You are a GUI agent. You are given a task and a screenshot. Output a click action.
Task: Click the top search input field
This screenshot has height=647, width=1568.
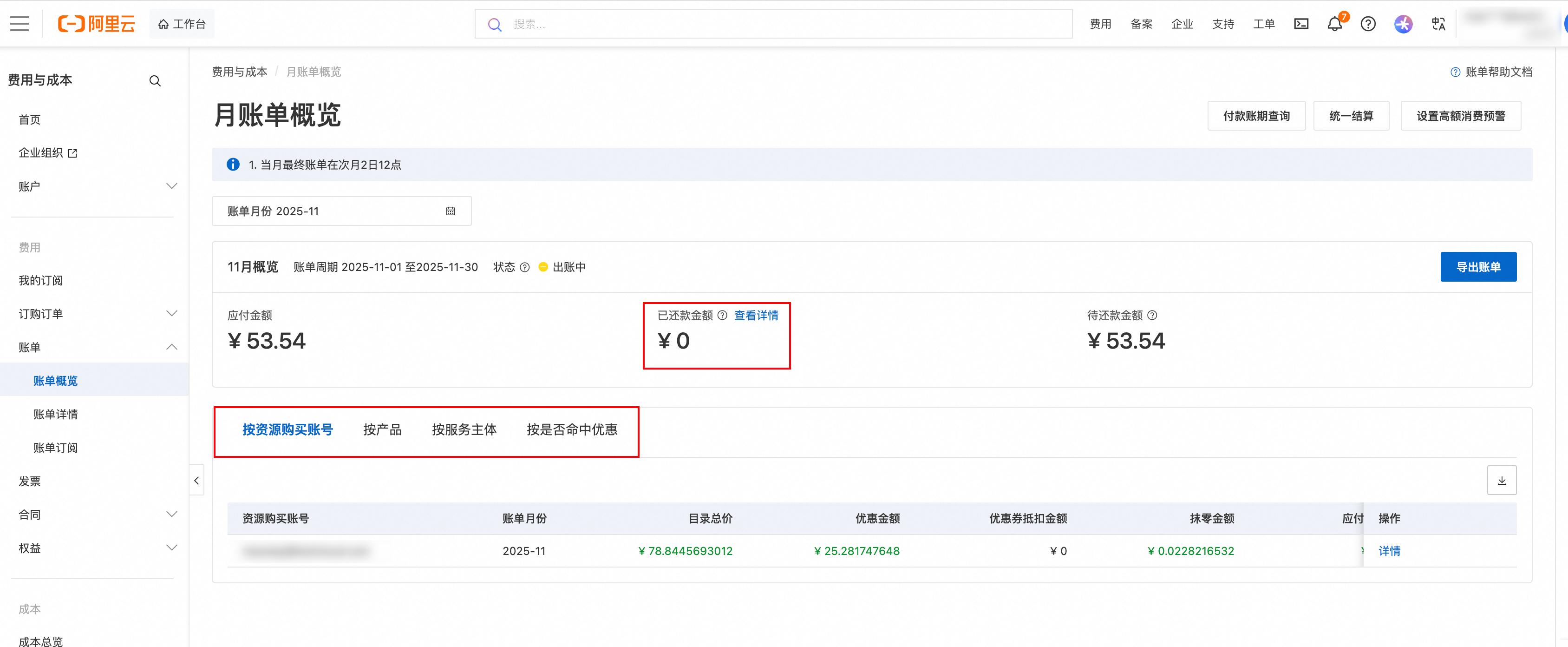tap(785, 24)
